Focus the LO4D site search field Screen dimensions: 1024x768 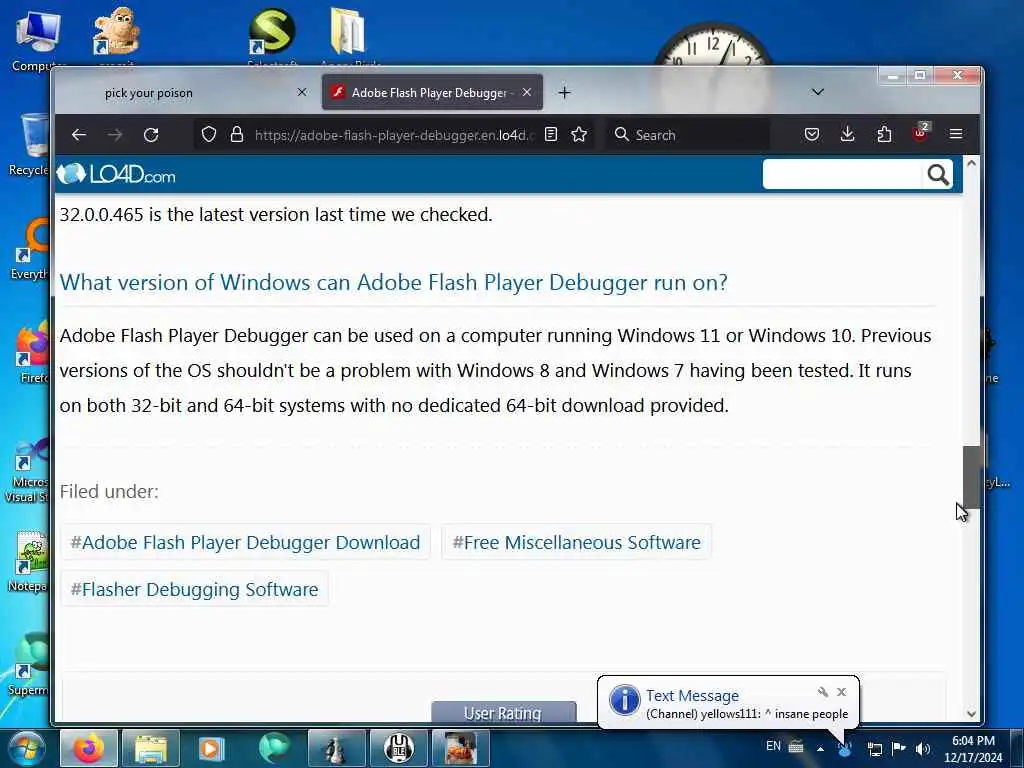click(842, 174)
